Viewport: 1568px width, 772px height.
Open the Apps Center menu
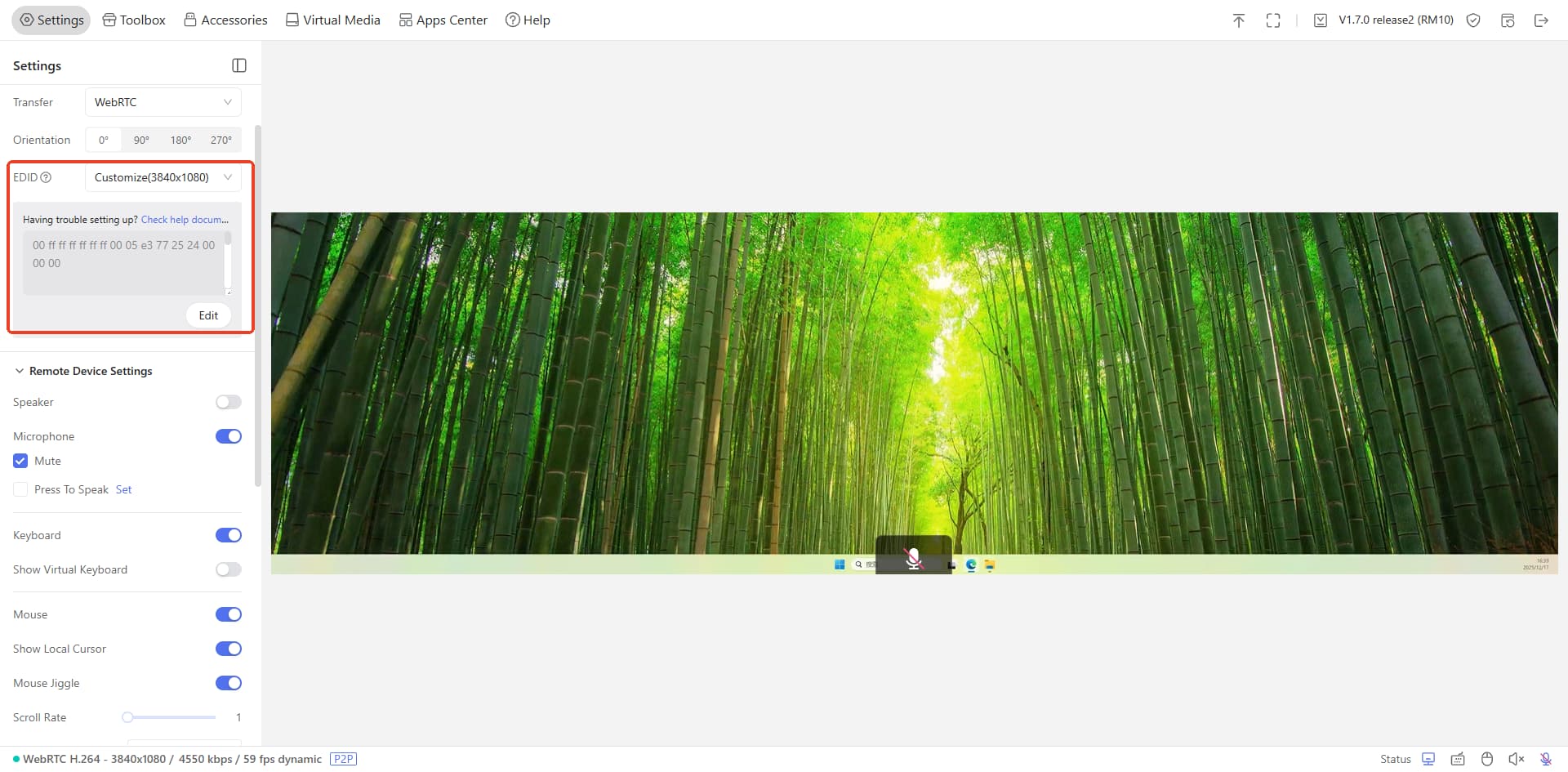point(443,20)
